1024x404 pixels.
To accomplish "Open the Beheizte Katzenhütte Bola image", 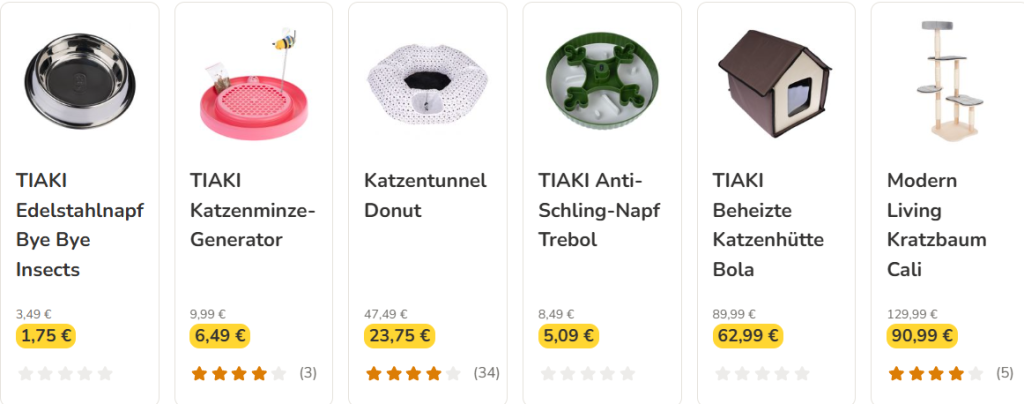I will tap(776, 82).
